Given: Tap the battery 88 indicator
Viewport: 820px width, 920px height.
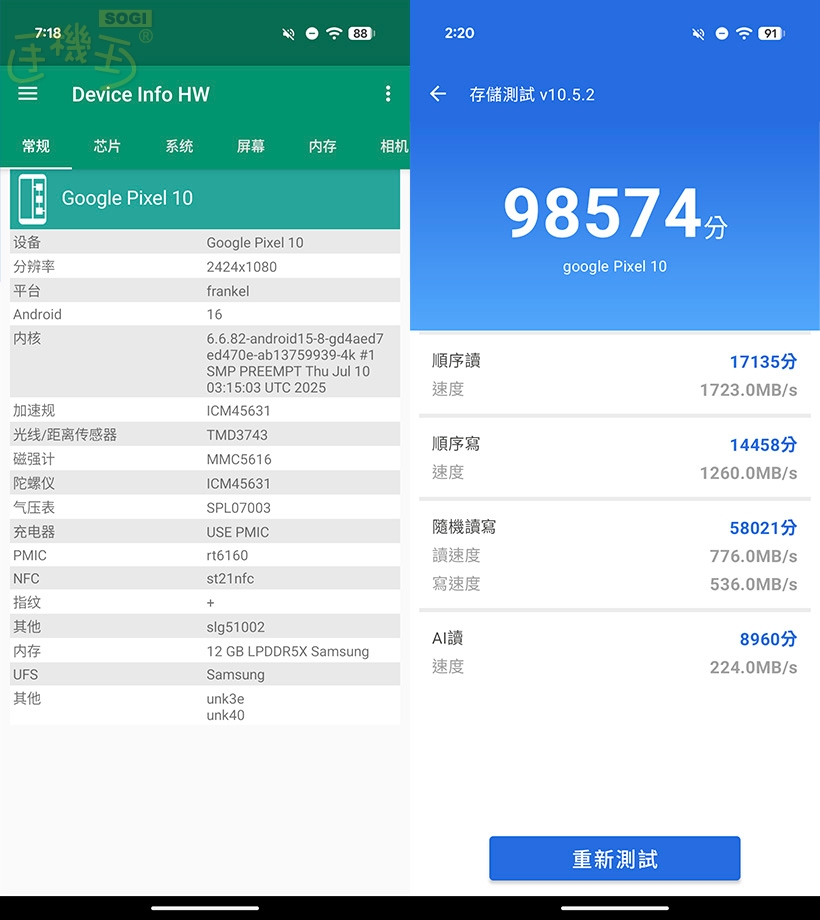Looking at the screenshot, I should pyautogui.click(x=361, y=34).
